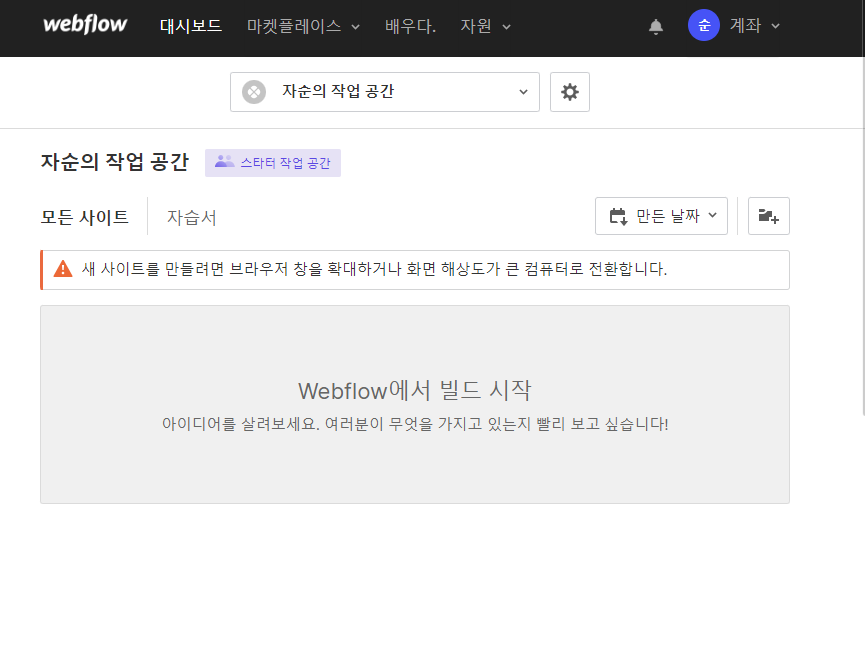865x659 pixels.
Task: Click the 자순의 작업 공간 heading
Action: [x=115, y=162]
